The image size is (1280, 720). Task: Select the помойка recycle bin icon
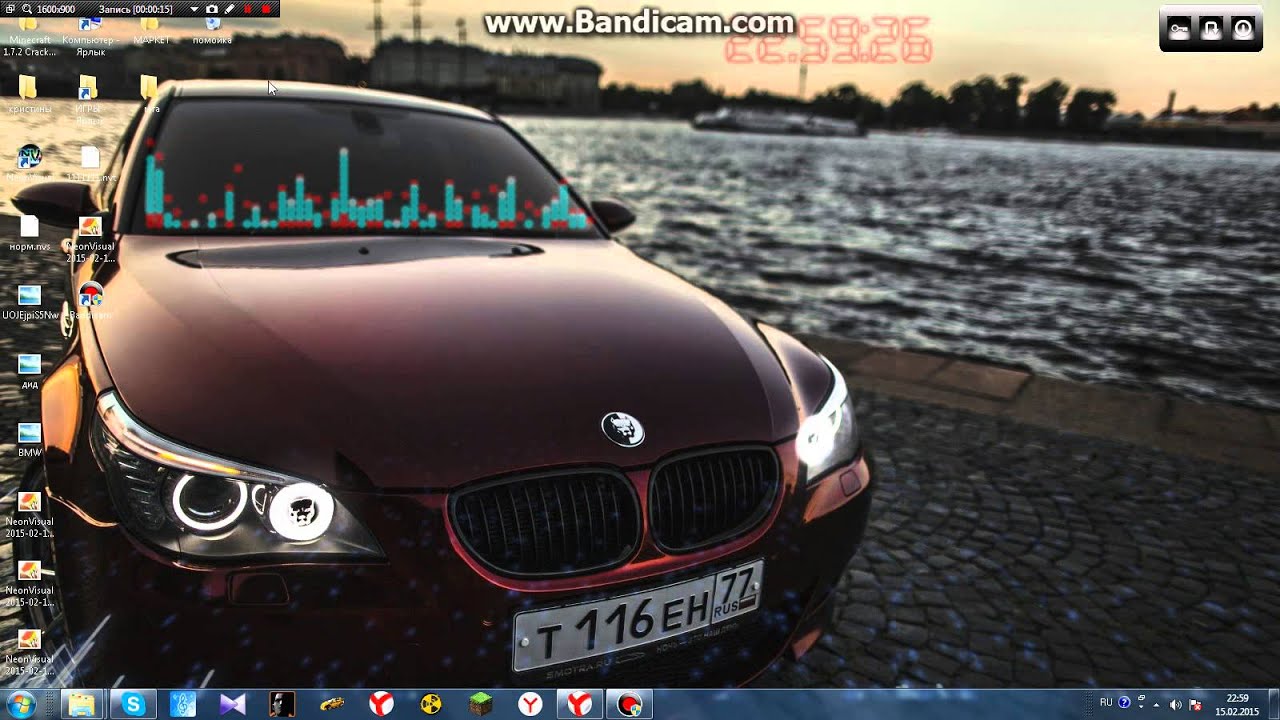[x=212, y=32]
